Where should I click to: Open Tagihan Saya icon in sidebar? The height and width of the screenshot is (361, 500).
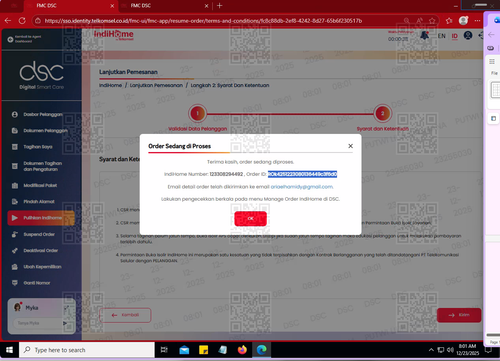point(15,147)
